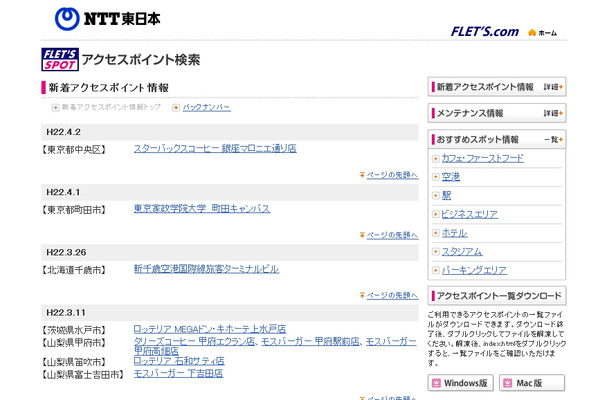Open 詳細 arrow for メンテナンス情報
The width and height of the screenshot is (610, 400).
coord(553,113)
